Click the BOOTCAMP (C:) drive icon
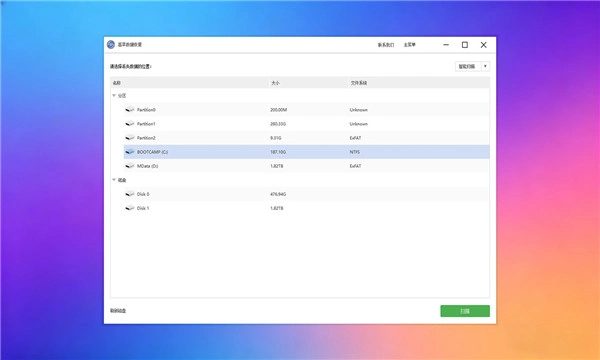Screen dimensions: 600x360 (x=130, y=152)
